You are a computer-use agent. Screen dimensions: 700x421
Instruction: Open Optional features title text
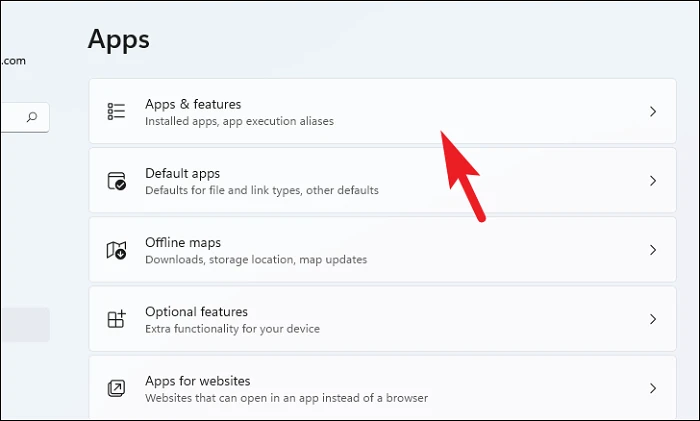(x=196, y=312)
